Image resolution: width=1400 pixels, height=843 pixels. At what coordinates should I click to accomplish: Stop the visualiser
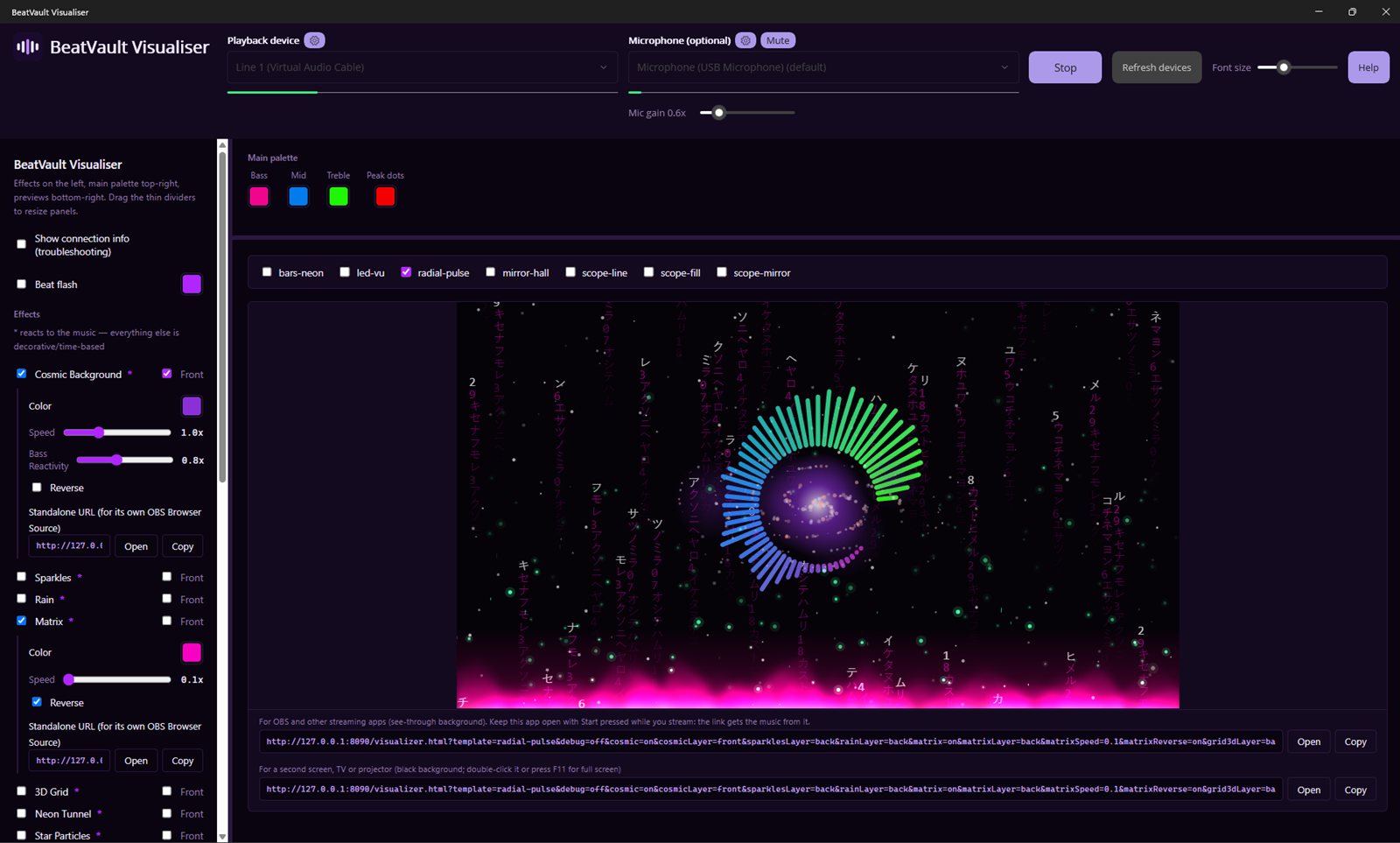click(x=1065, y=67)
